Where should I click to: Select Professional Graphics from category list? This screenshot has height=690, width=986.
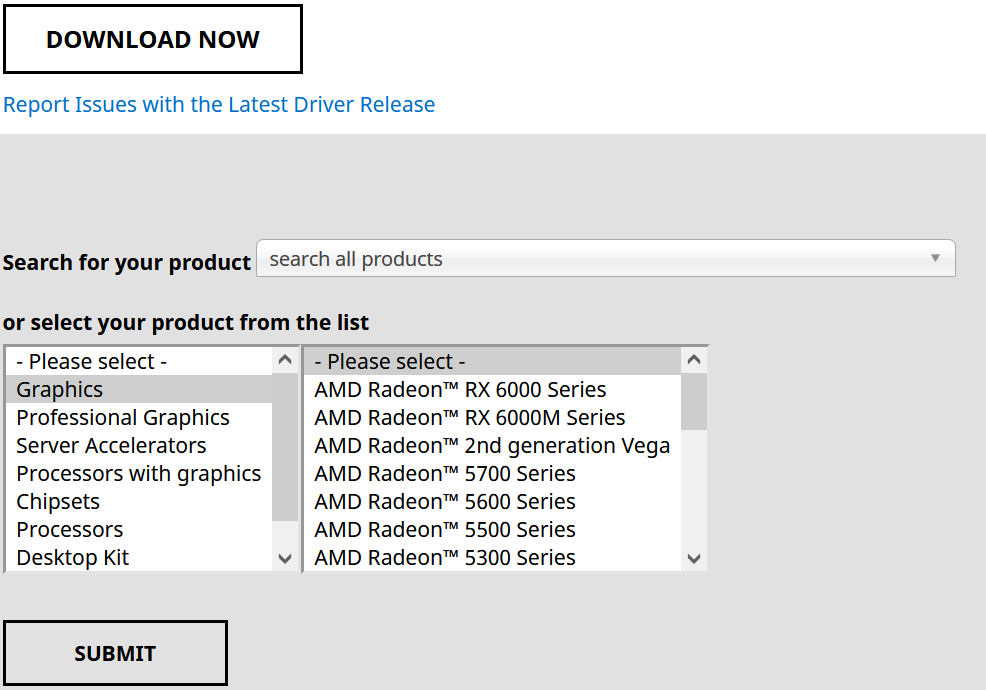123,418
